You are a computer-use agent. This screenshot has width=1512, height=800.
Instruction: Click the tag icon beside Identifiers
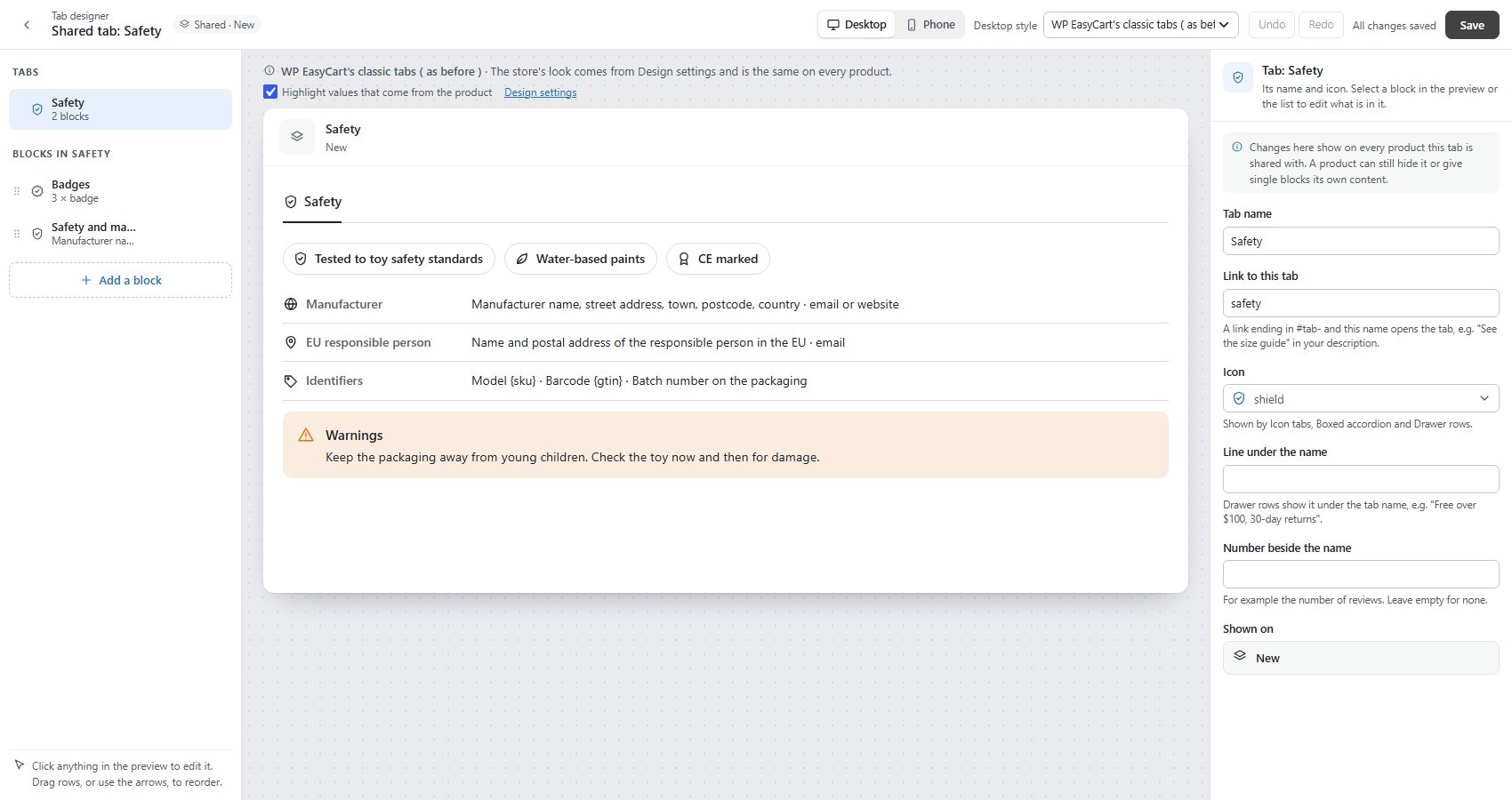coord(291,380)
